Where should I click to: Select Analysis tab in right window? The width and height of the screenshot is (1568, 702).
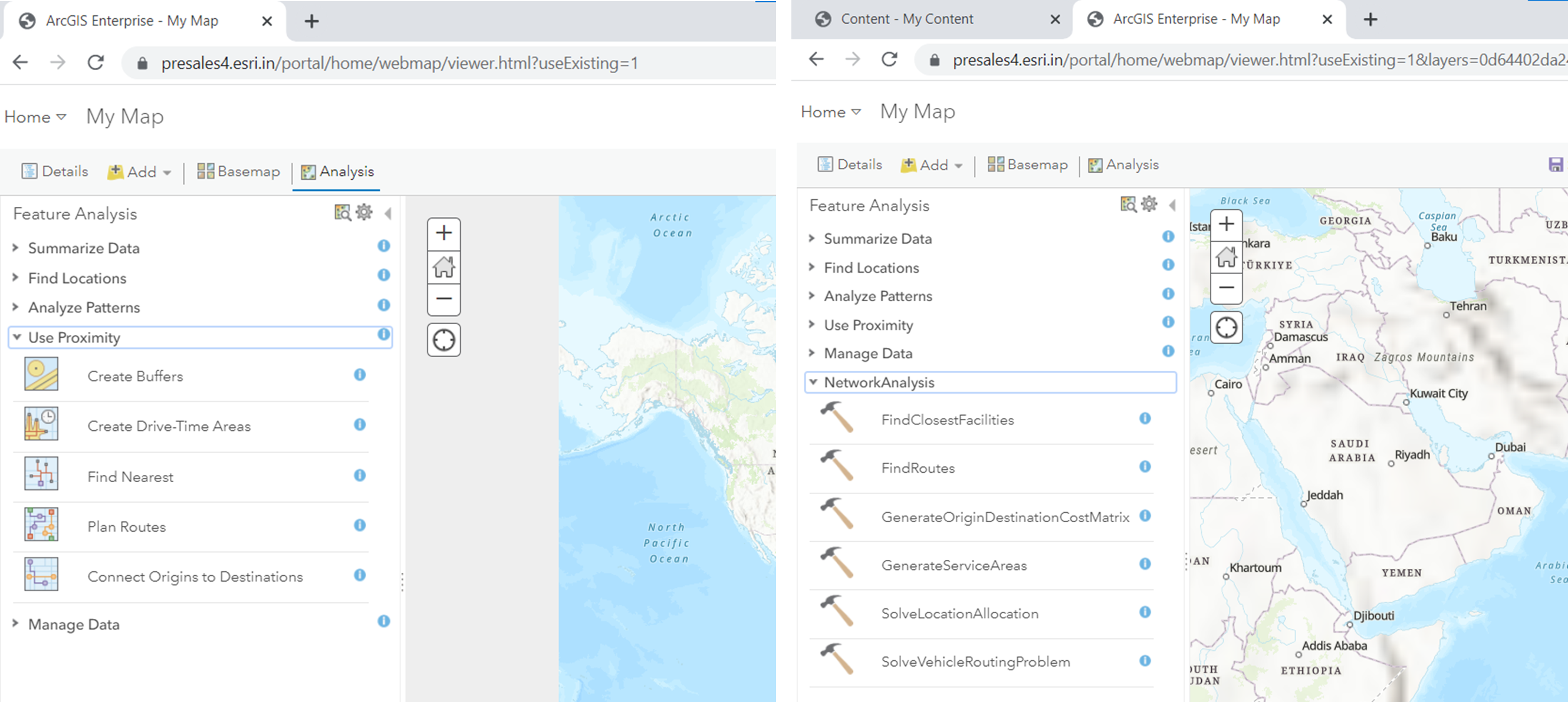(1123, 164)
